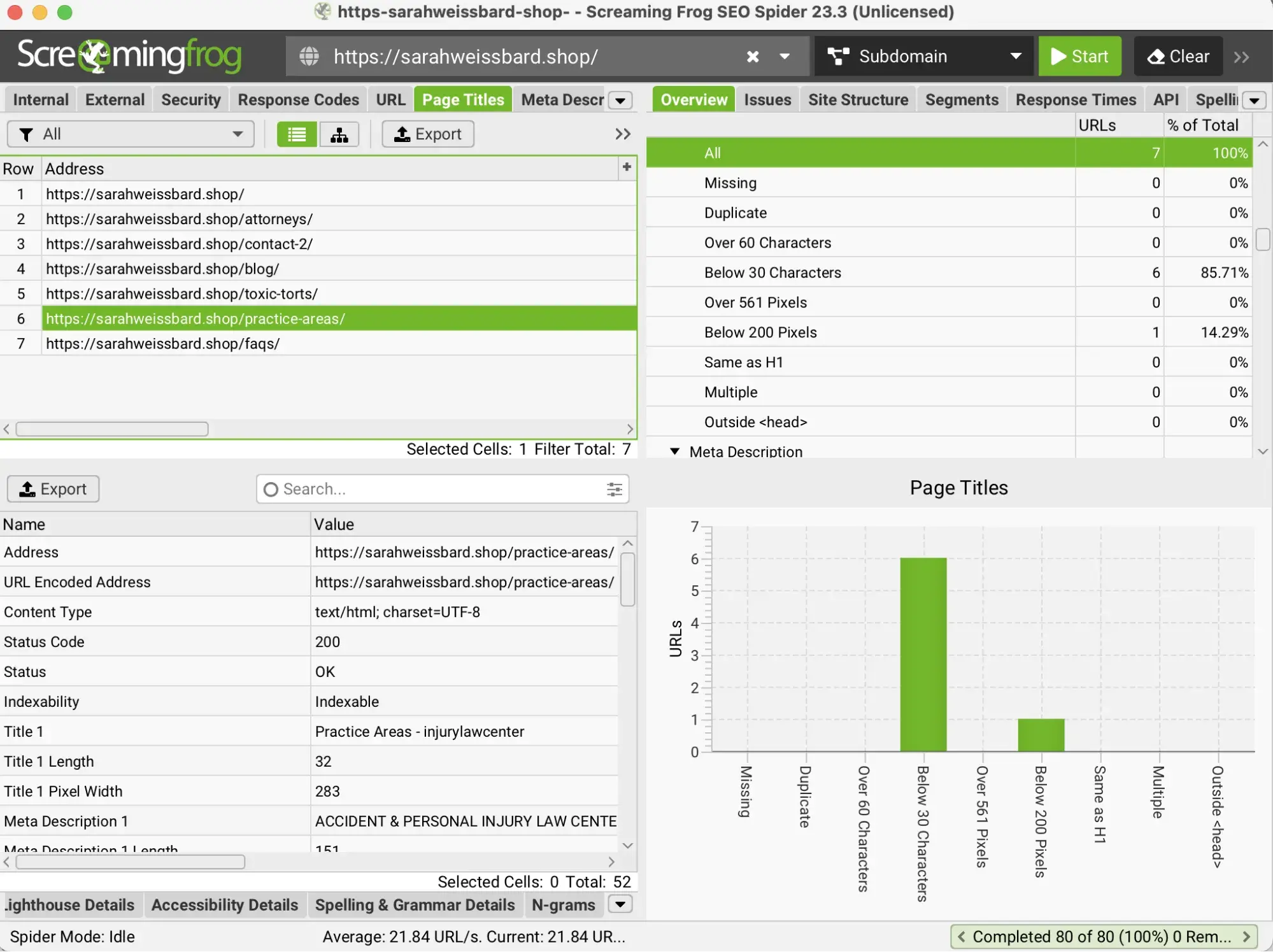Viewport: 1273px width, 952px height.
Task: Show more right-panel tabs dropdown
Action: (1255, 101)
